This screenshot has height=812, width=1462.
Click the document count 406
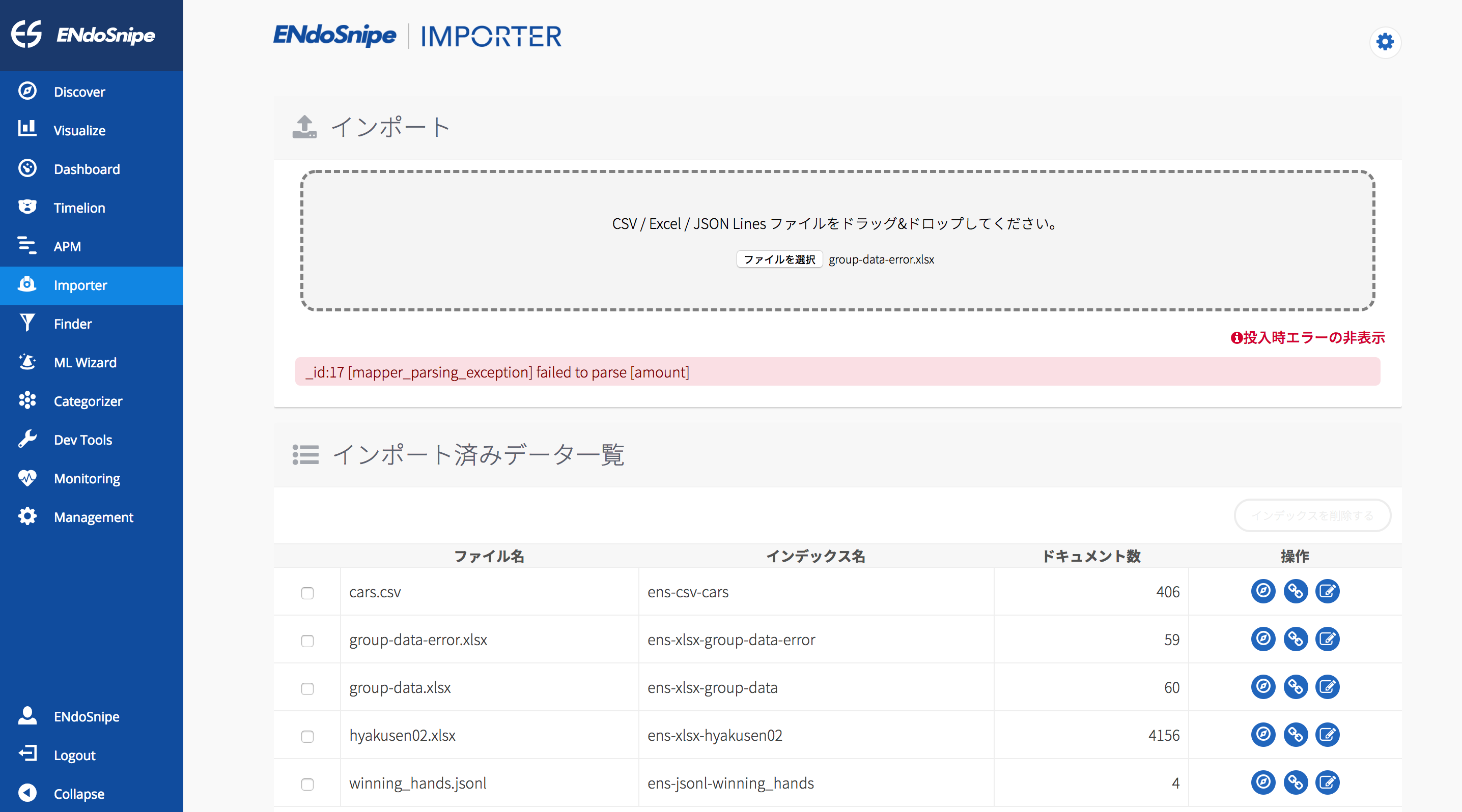(x=1167, y=591)
